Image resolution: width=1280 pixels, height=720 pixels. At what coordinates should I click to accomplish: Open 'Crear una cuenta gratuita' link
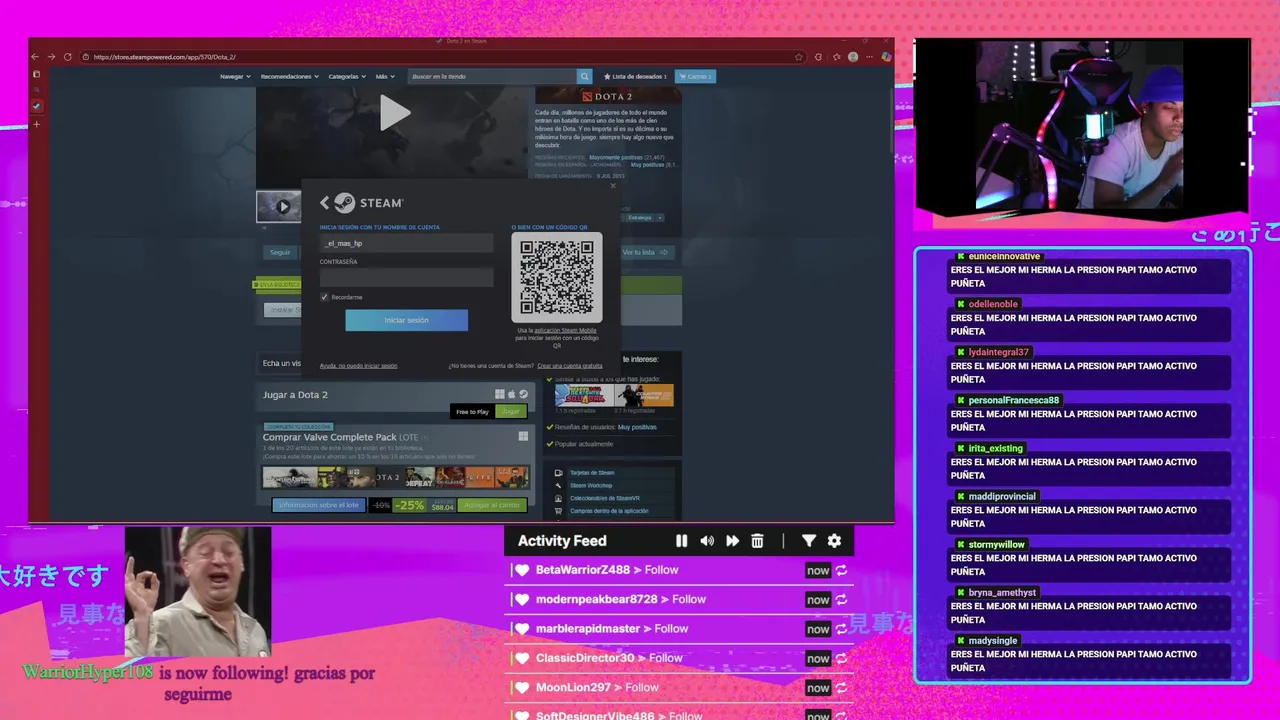[570, 366]
